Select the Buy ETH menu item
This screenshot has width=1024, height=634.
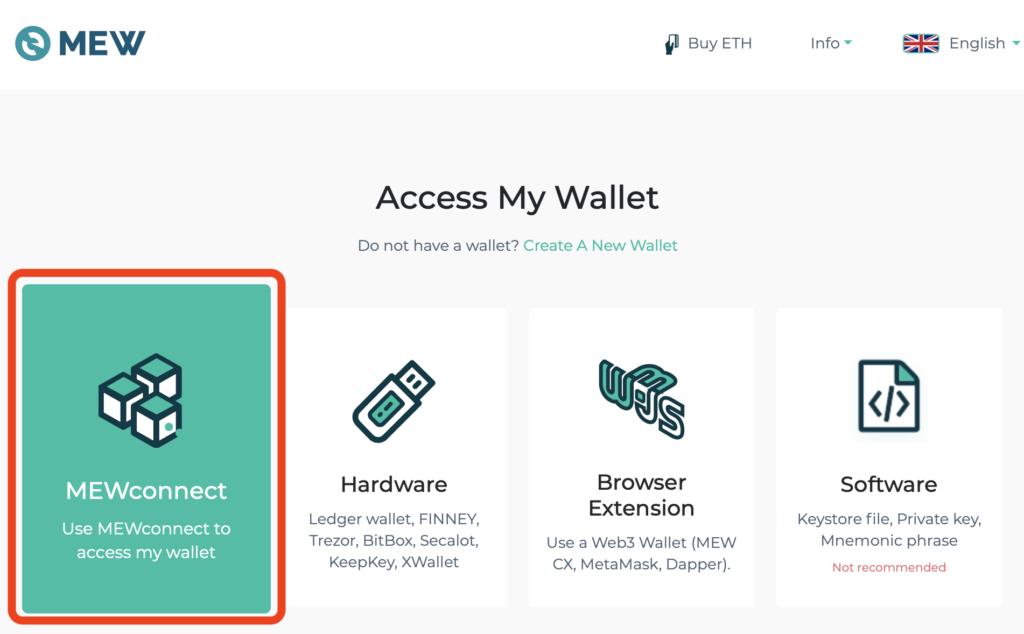(709, 44)
